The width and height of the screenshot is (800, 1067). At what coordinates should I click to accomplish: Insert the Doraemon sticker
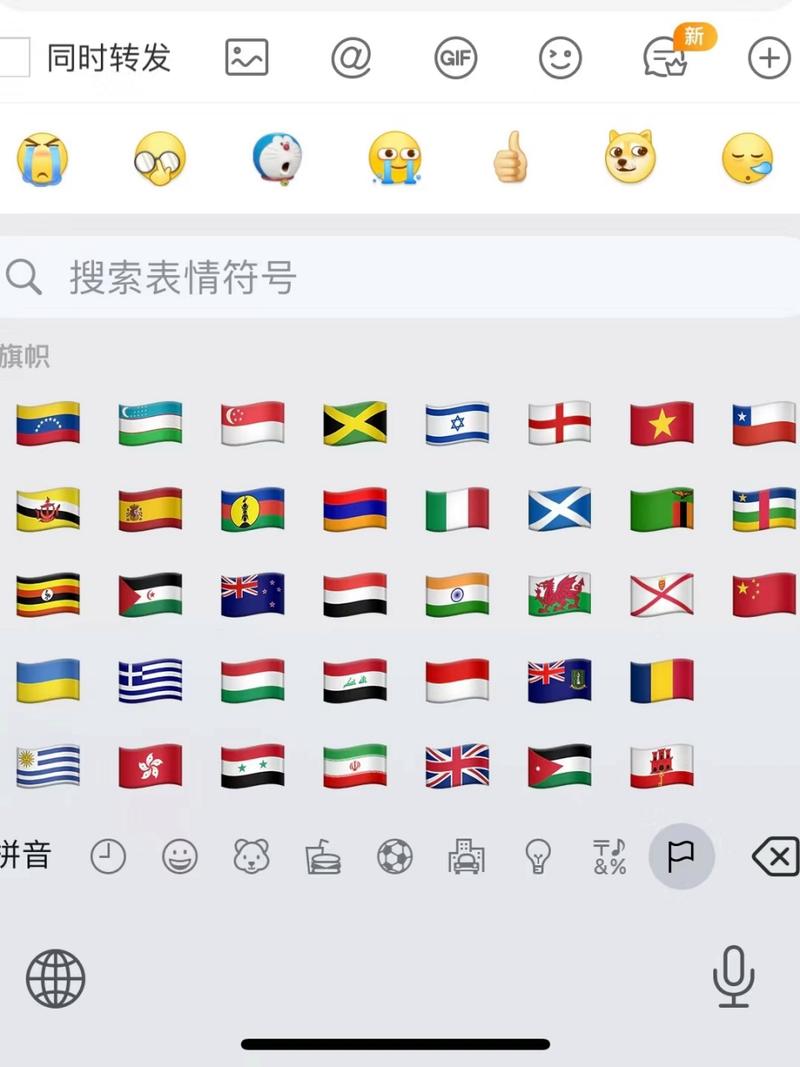coord(277,159)
